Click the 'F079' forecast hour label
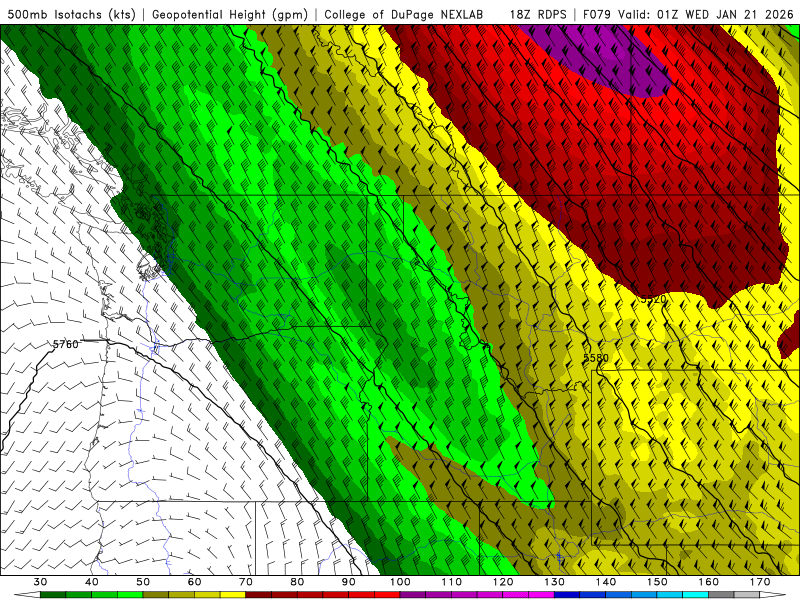The image size is (800, 600). [x=598, y=14]
